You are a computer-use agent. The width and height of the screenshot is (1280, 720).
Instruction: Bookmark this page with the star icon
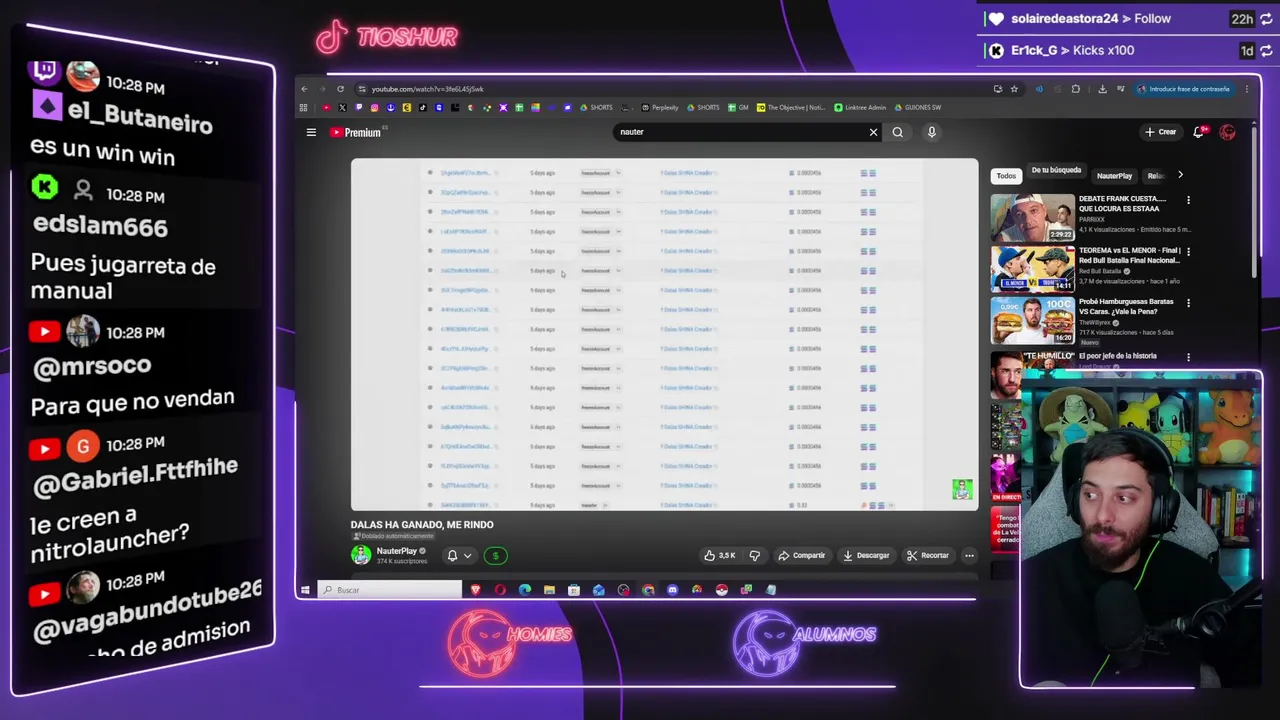pyautogui.click(x=1014, y=89)
